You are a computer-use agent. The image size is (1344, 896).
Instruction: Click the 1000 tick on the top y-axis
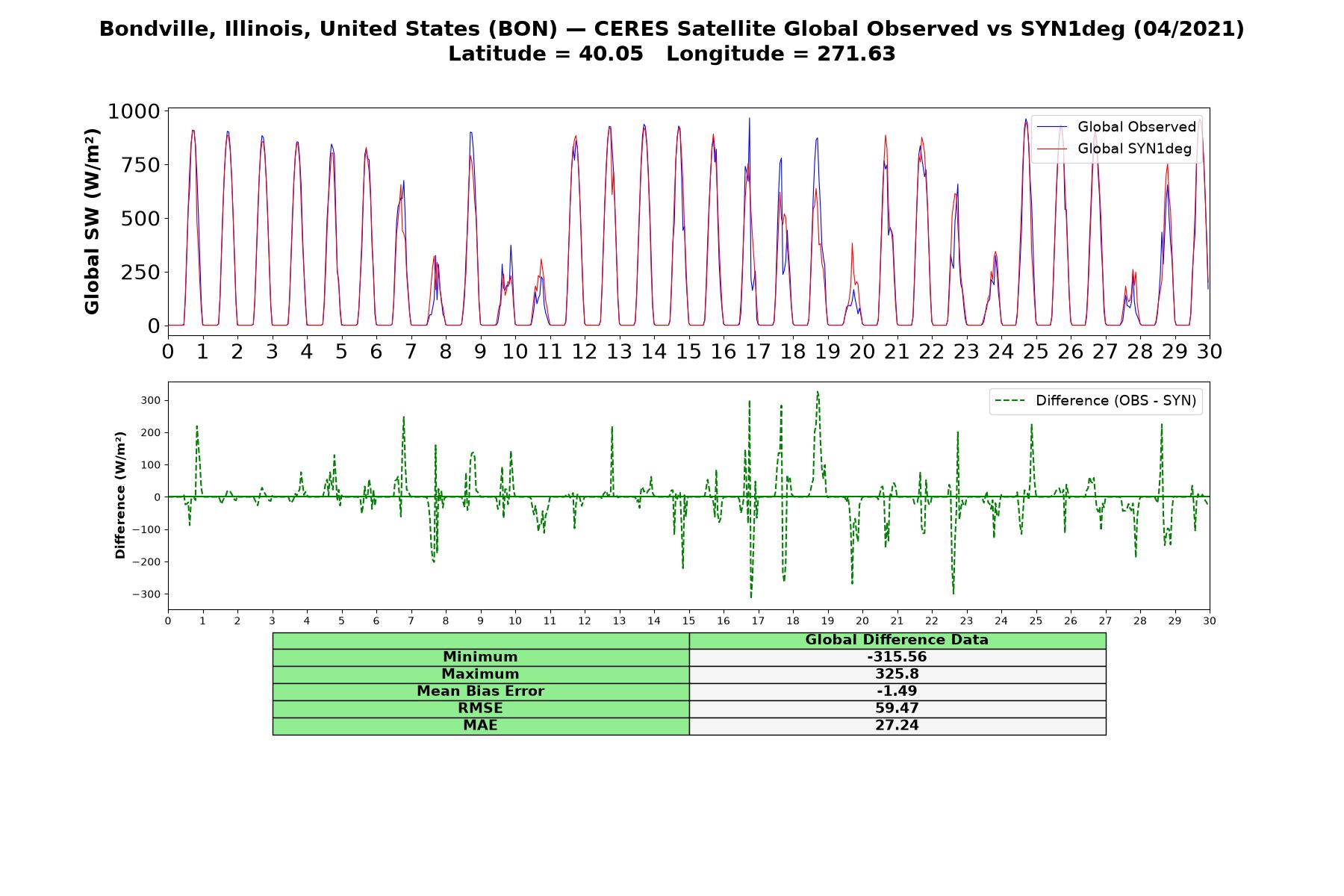point(134,111)
